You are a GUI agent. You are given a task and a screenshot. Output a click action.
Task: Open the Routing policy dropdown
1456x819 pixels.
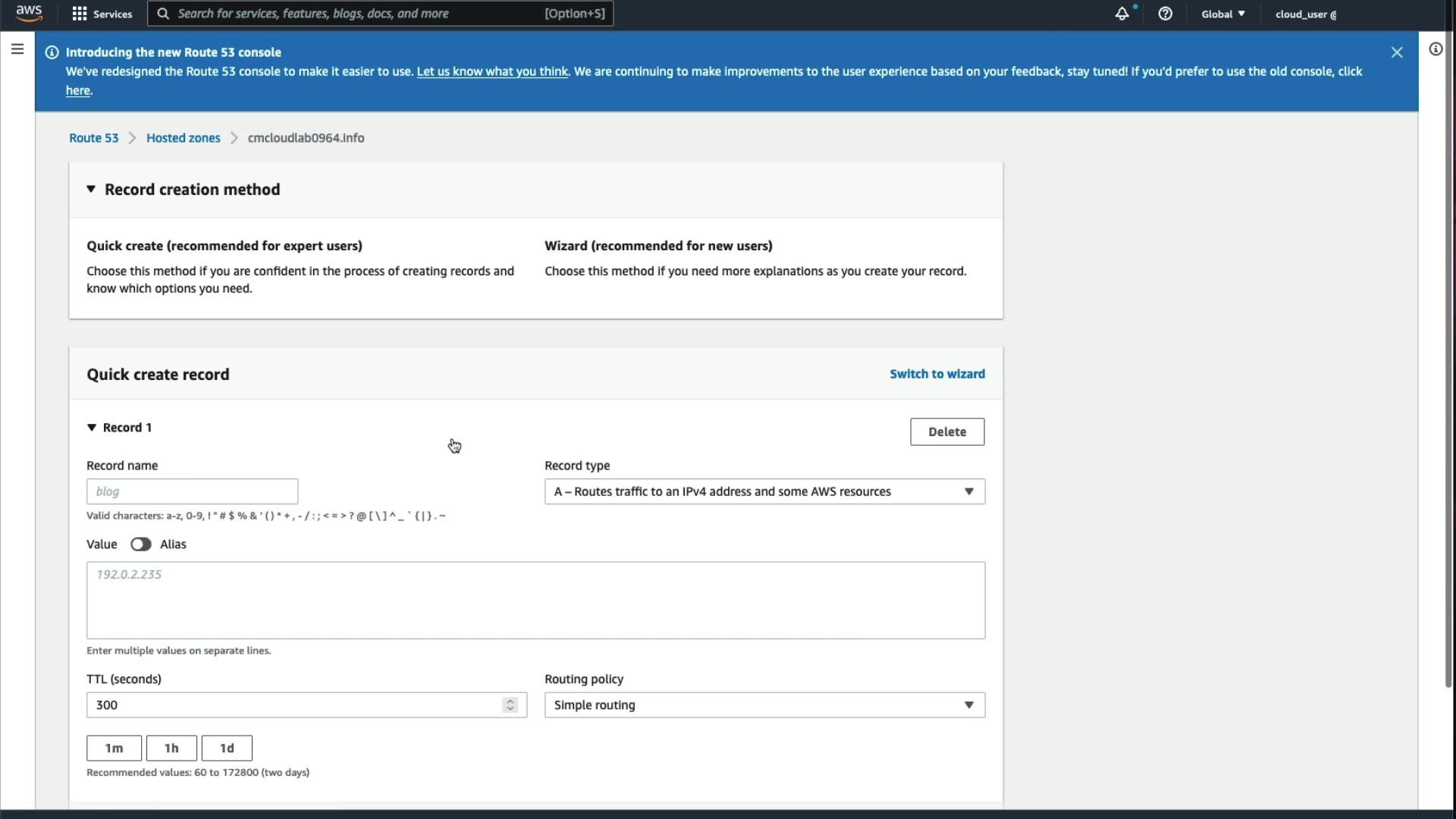pyautogui.click(x=764, y=705)
